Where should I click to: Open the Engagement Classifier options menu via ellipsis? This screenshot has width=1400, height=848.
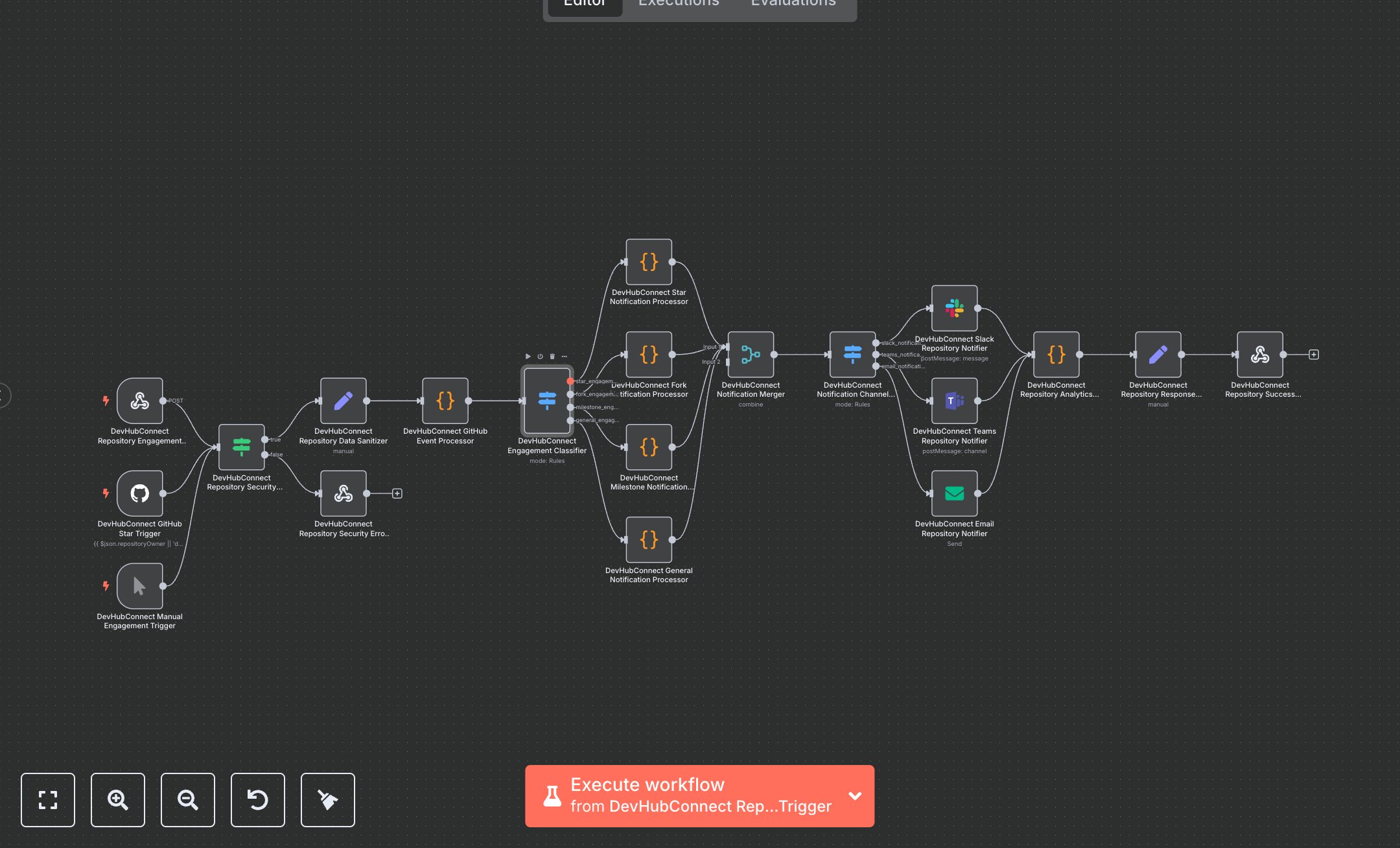(x=563, y=356)
